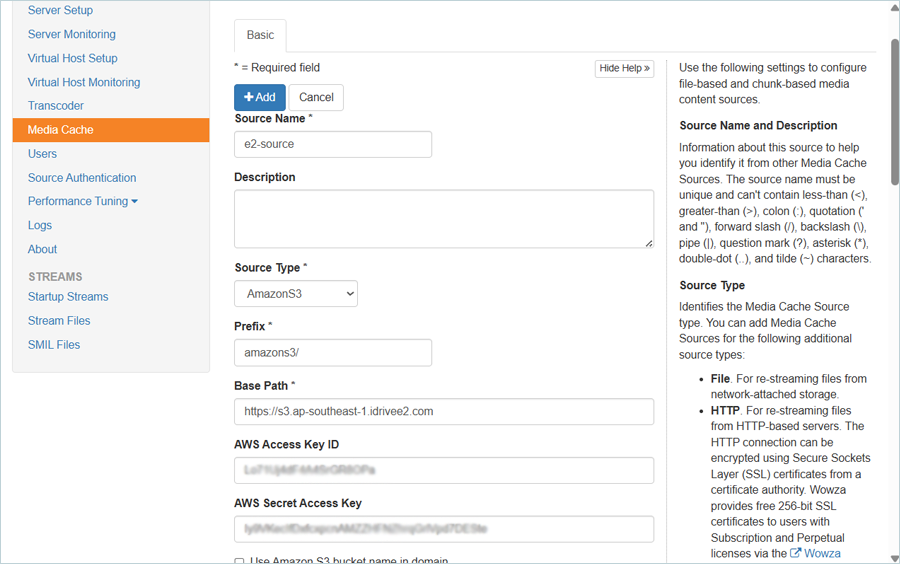Select Transcoder in sidebar
Screen dimensions: 900x564
click(56, 106)
